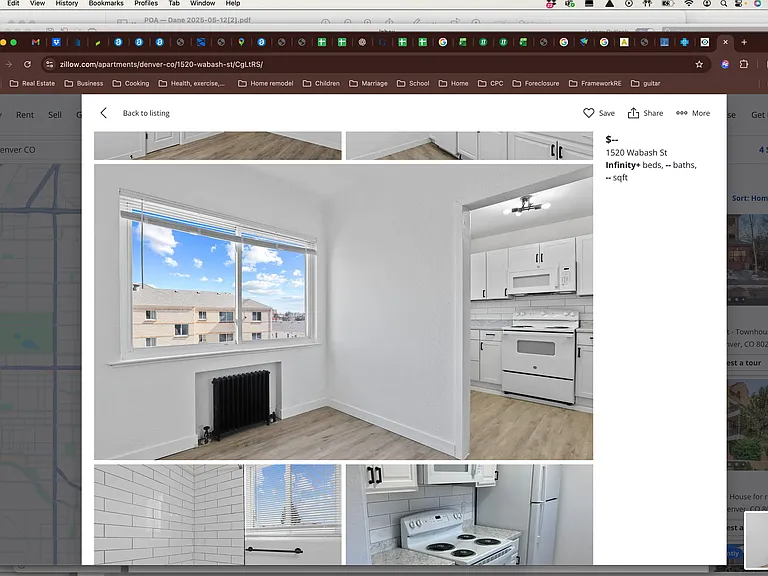Viewport: 768px width, 576px height.
Task: Go back using the Back to listing arrow
Action: (x=103, y=113)
